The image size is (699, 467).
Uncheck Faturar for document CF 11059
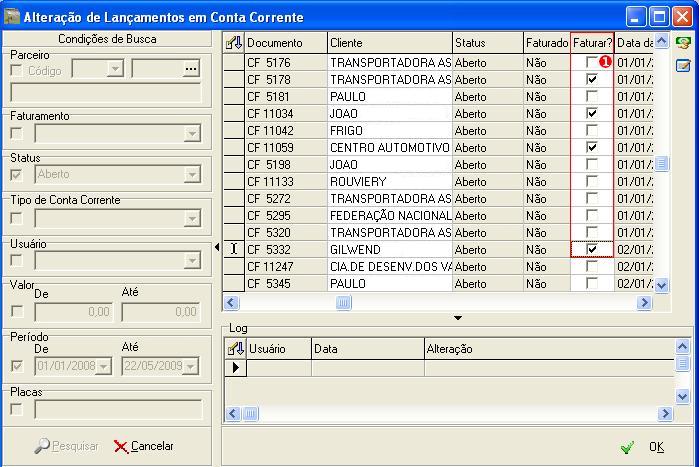592,147
